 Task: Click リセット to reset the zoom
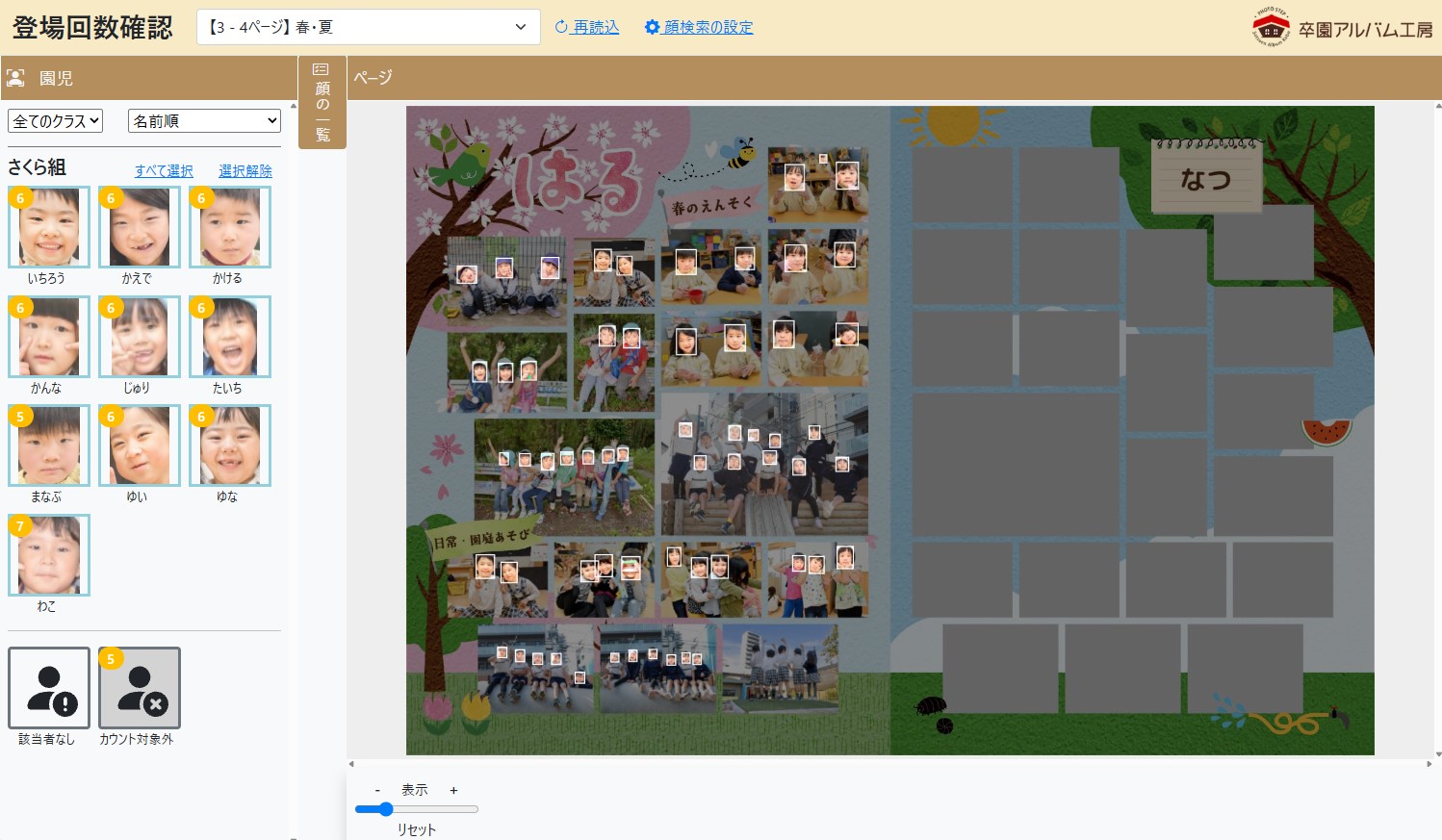click(417, 829)
